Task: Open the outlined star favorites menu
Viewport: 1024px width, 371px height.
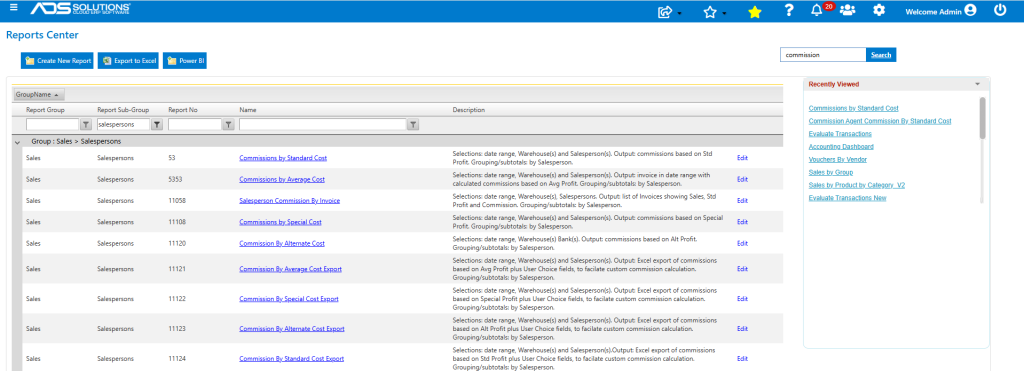Action: click(710, 12)
